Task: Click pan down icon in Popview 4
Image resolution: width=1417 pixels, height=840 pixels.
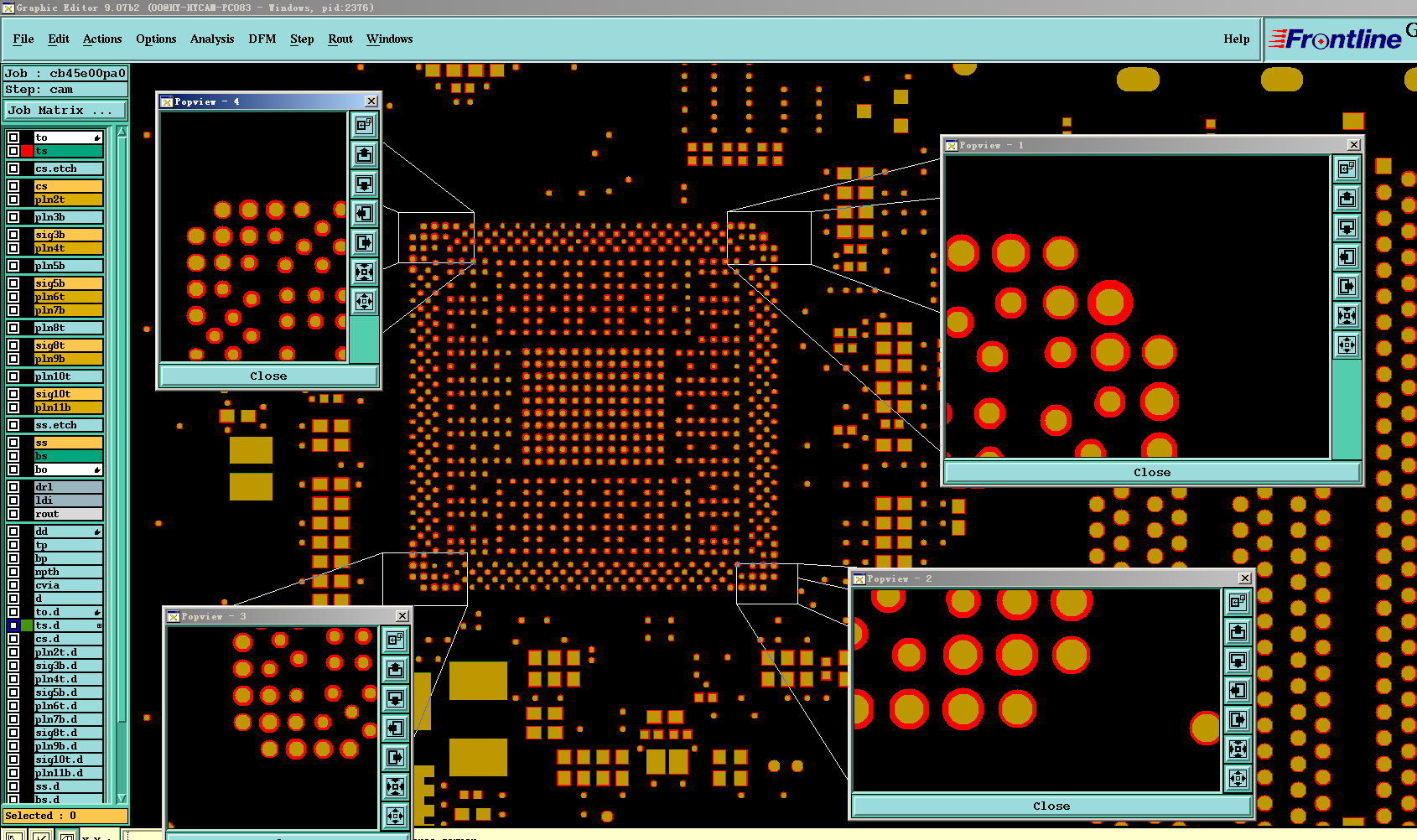Action: [364, 184]
